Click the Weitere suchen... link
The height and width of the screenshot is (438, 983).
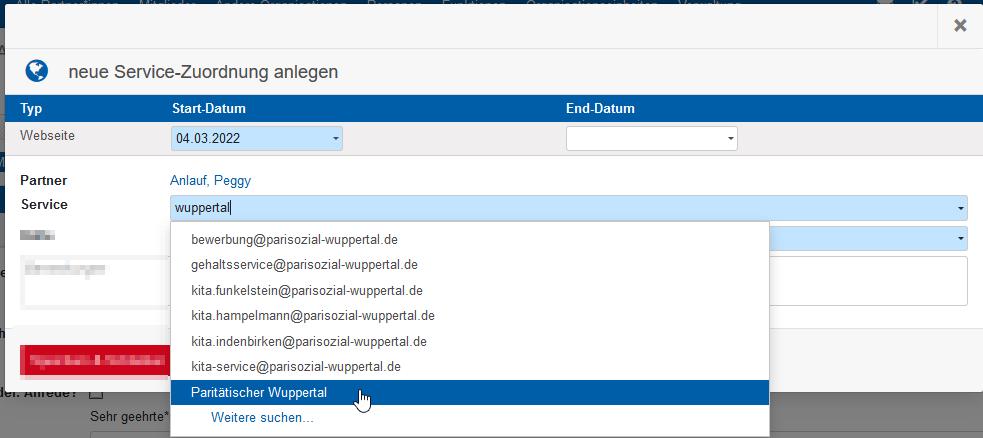pyautogui.click(x=262, y=418)
